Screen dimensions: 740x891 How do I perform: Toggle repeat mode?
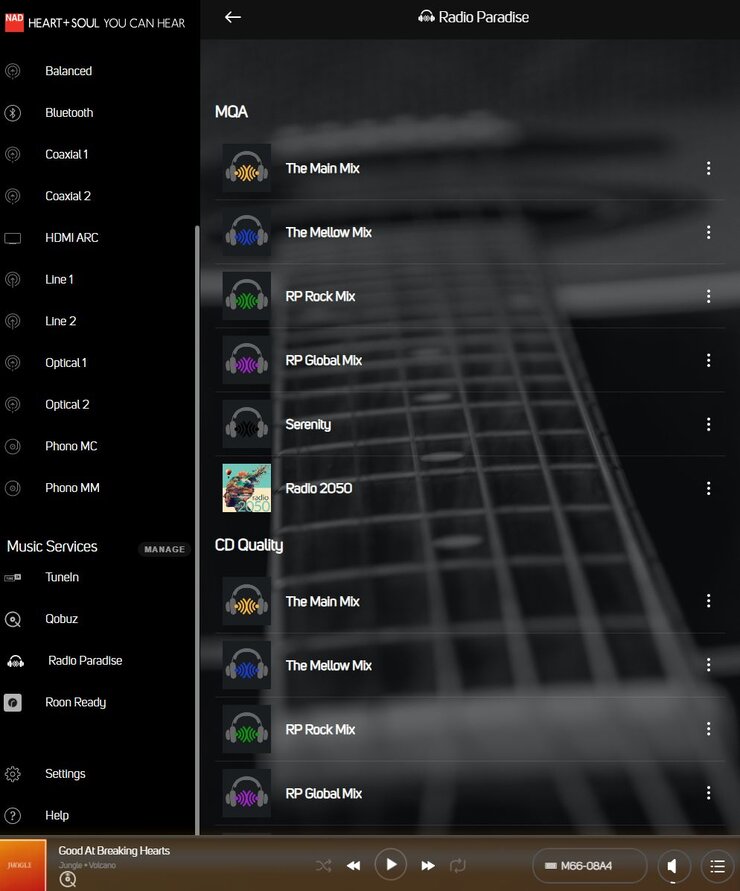(458, 865)
